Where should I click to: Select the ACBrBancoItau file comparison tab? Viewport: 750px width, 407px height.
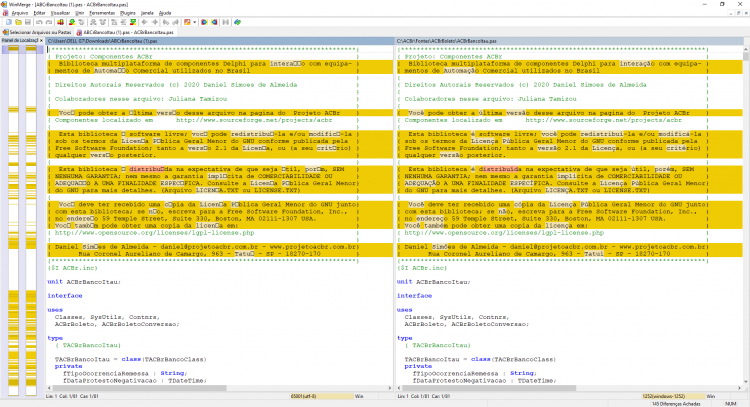pos(125,33)
